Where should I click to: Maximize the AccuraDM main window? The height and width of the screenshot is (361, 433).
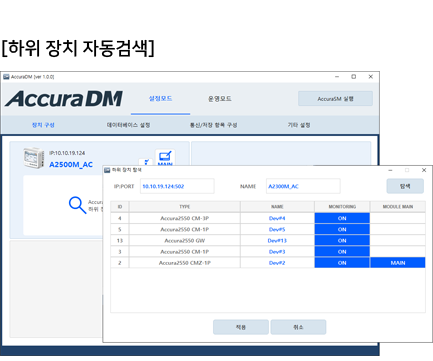pyautogui.click(x=354, y=77)
